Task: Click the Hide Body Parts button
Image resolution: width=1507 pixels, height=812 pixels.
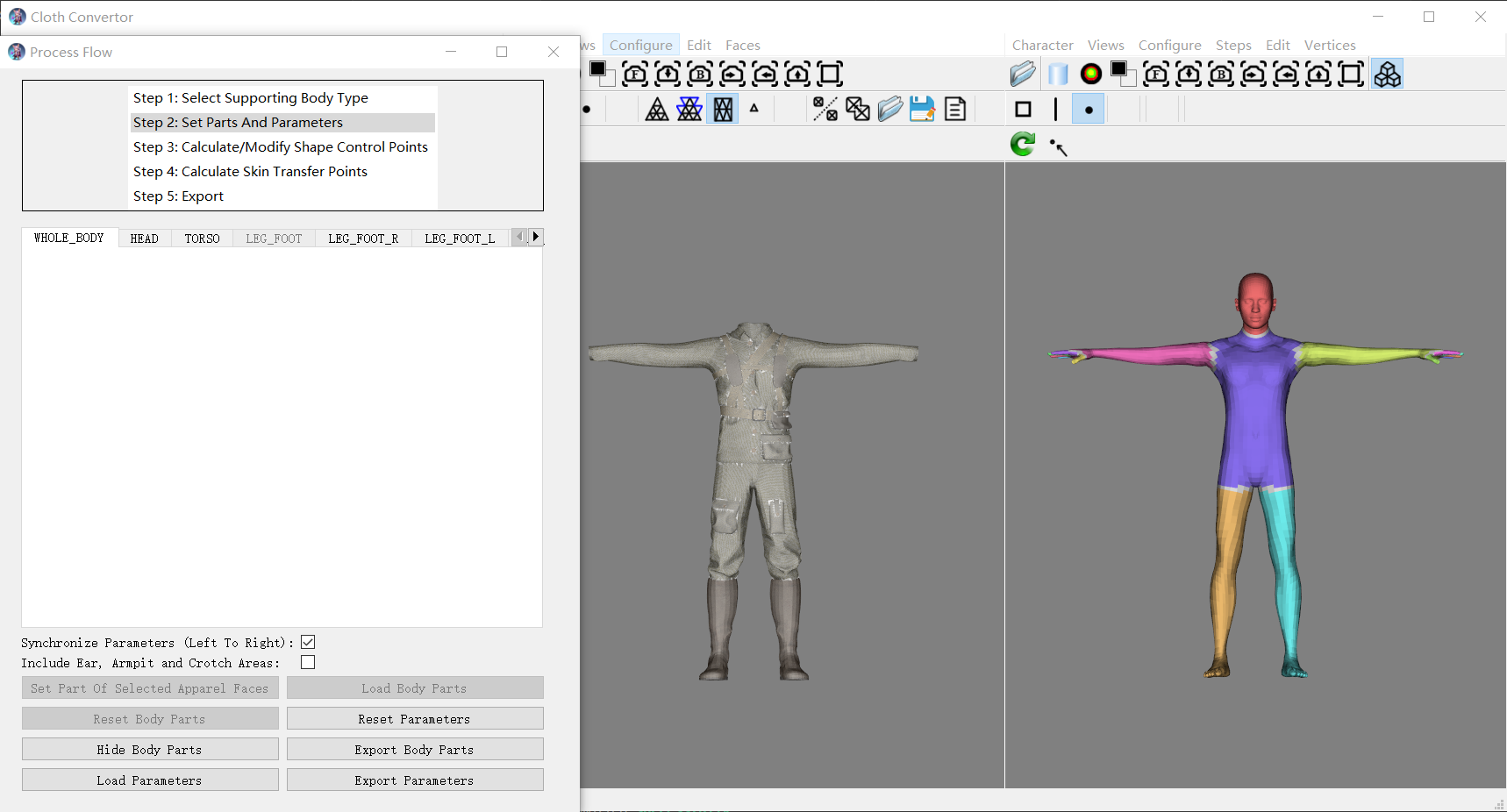Action: [x=150, y=749]
